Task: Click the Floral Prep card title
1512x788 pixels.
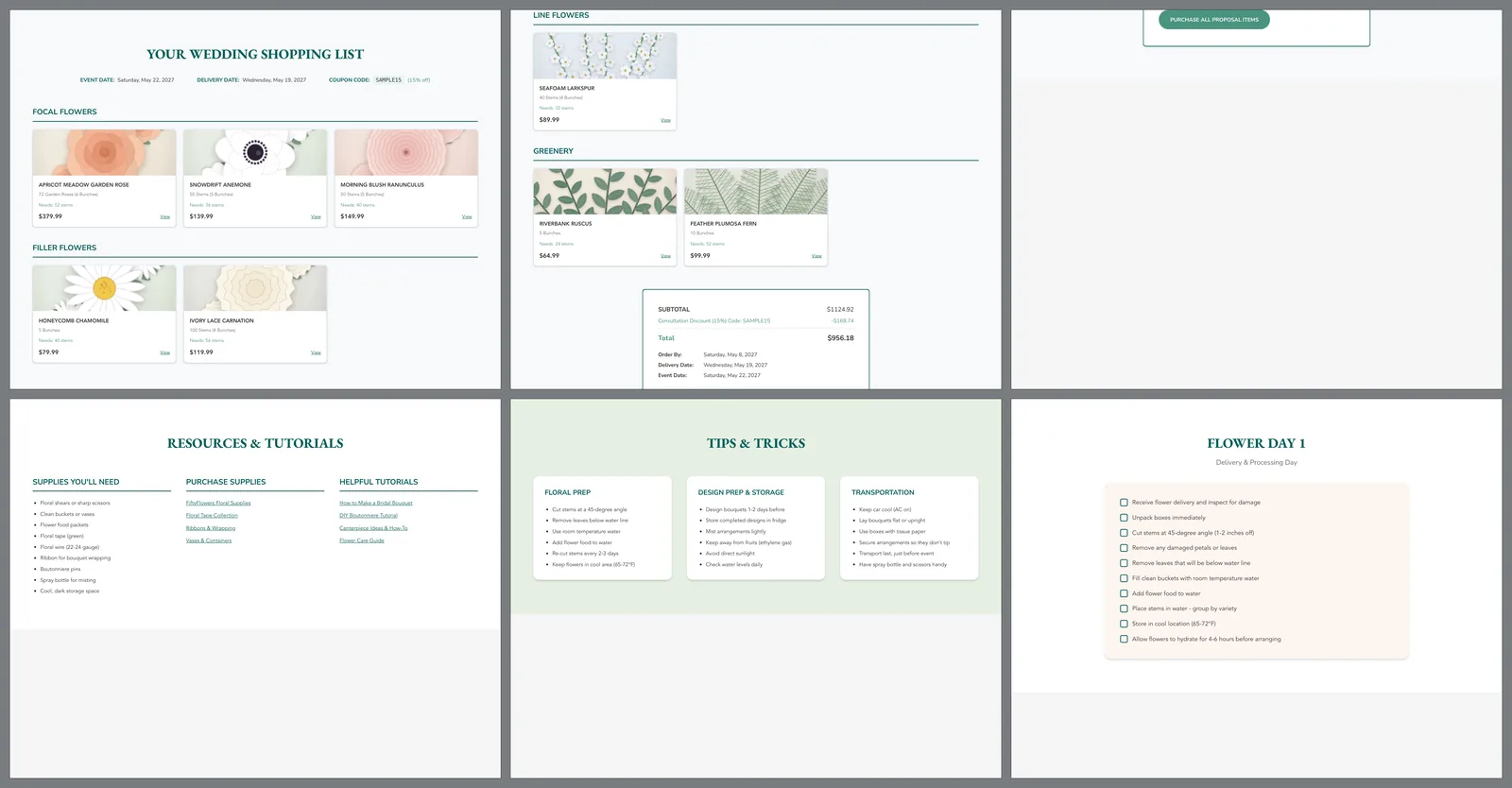Action: [567, 492]
